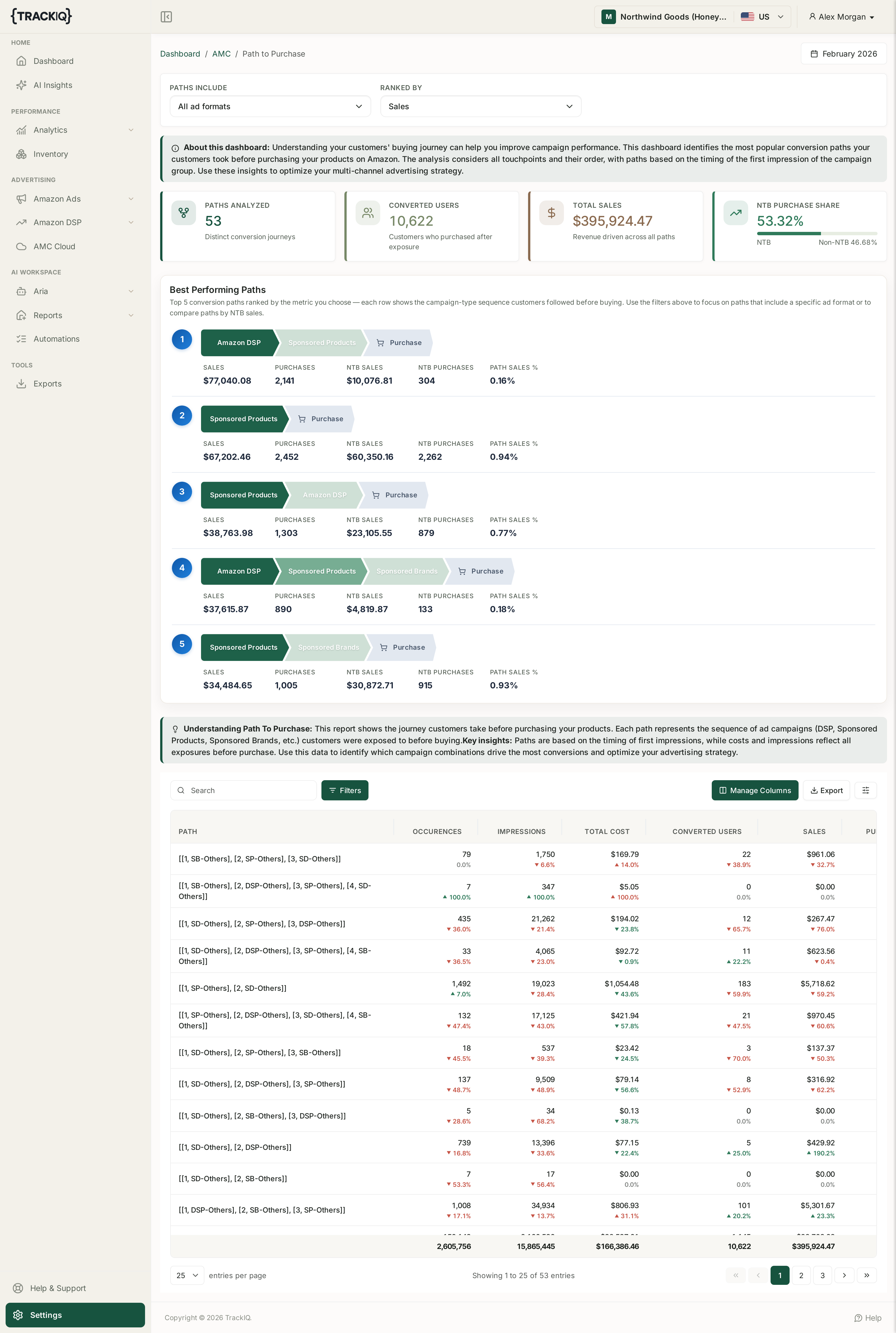
Task: Expand the Amazon Ads sidebar menu
Action: point(75,199)
